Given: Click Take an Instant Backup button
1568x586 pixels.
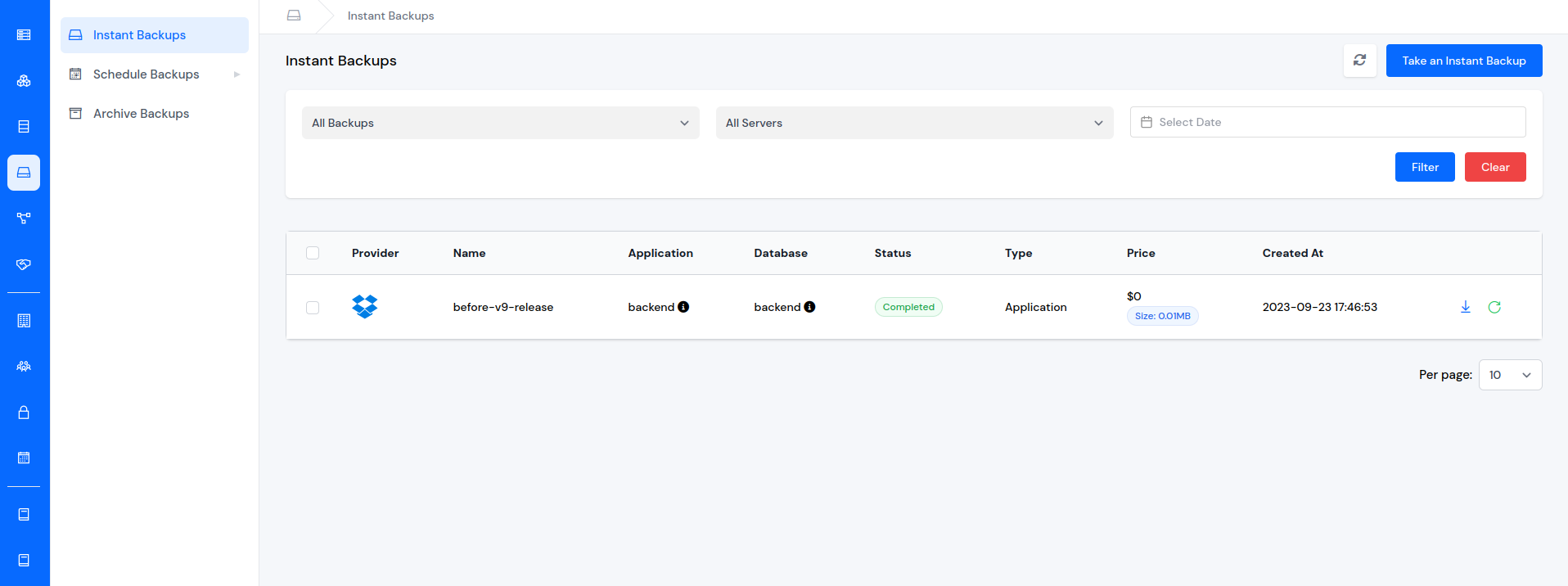Looking at the screenshot, I should pos(1464,61).
